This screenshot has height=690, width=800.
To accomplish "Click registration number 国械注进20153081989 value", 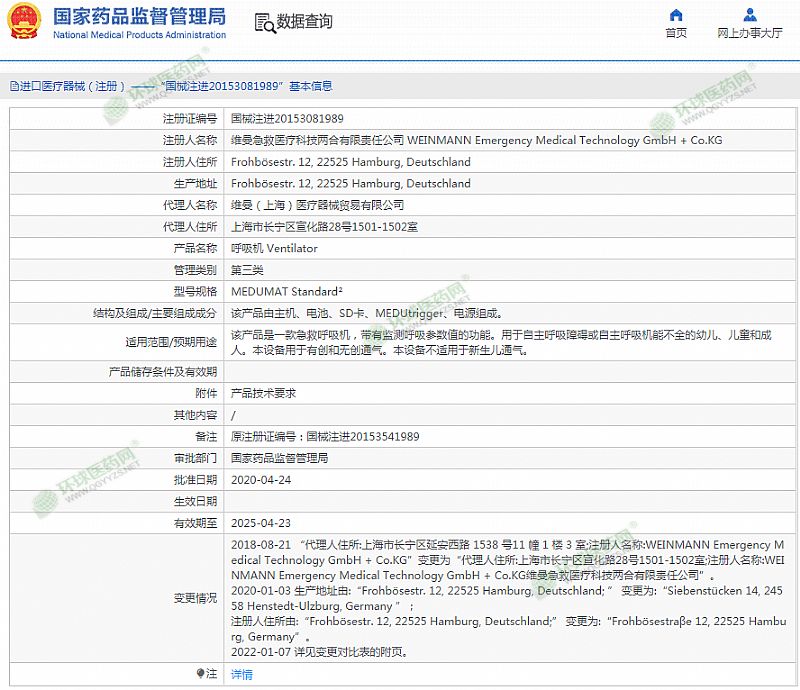I will pyautogui.click(x=287, y=118).
